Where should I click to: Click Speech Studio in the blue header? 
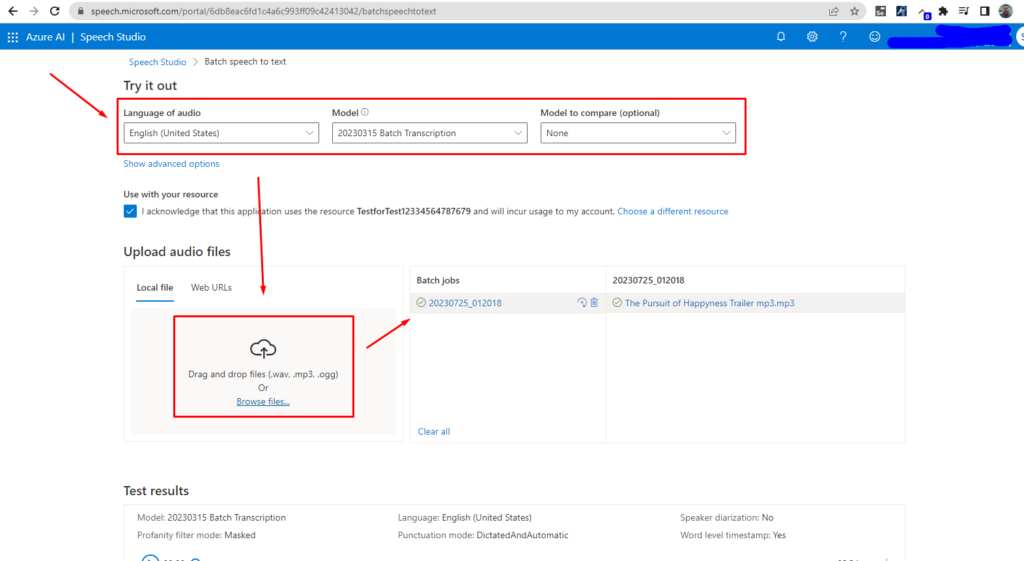[113, 37]
